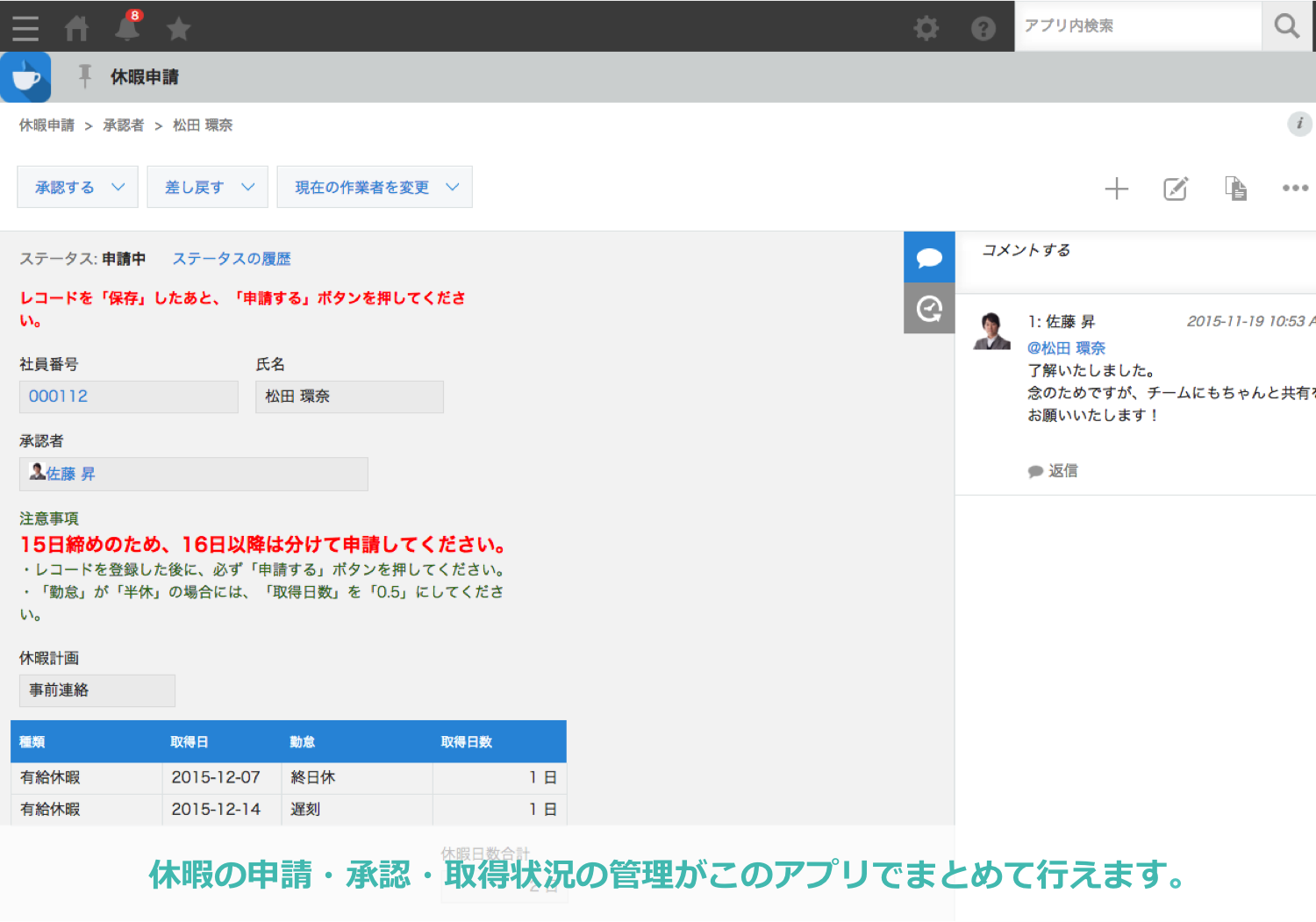Click the 返信 reply link
This screenshot has height=922, width=1316.
pyautogui.click(x=1062, y=471)
